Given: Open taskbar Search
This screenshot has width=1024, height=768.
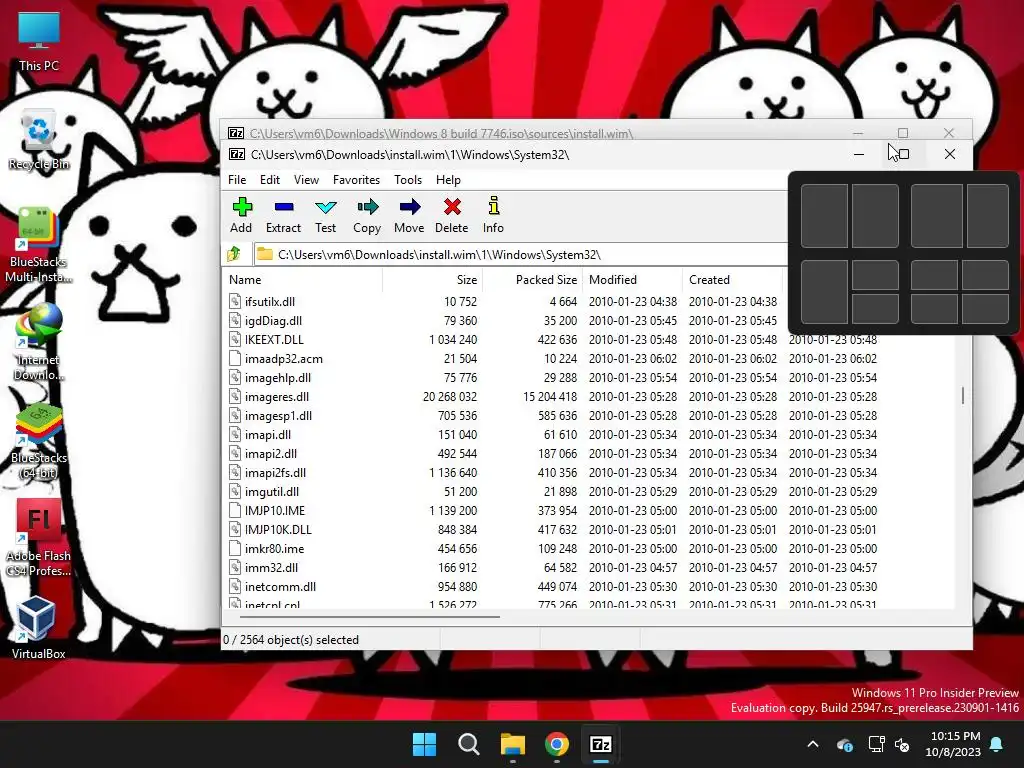Looking at the screenshot, I should point(468,744).
